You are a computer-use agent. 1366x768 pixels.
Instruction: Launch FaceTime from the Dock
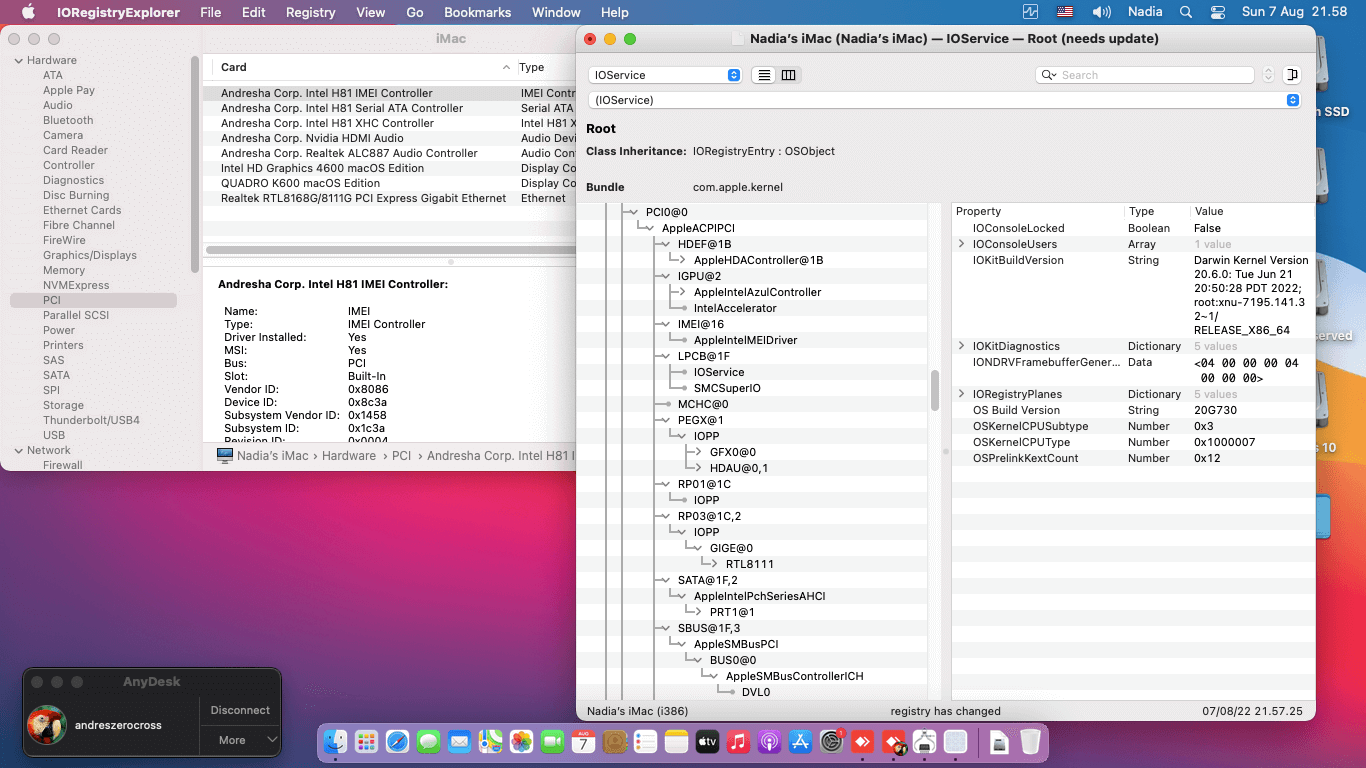click(x=552, y=742)
